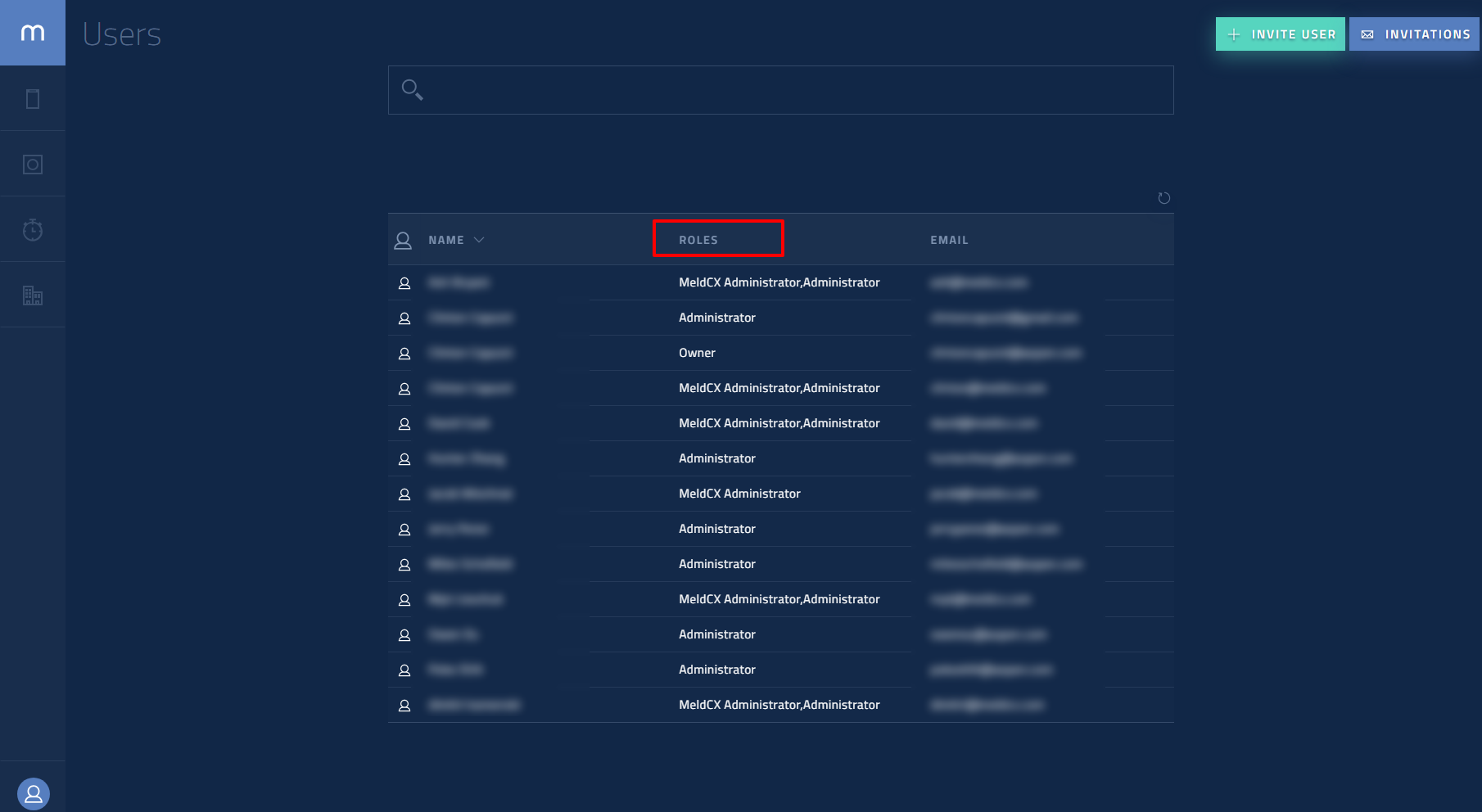This screenshot has width=1482, height=812.
Task: Select the row with the Owner role
Action: [x=697, y=353]
